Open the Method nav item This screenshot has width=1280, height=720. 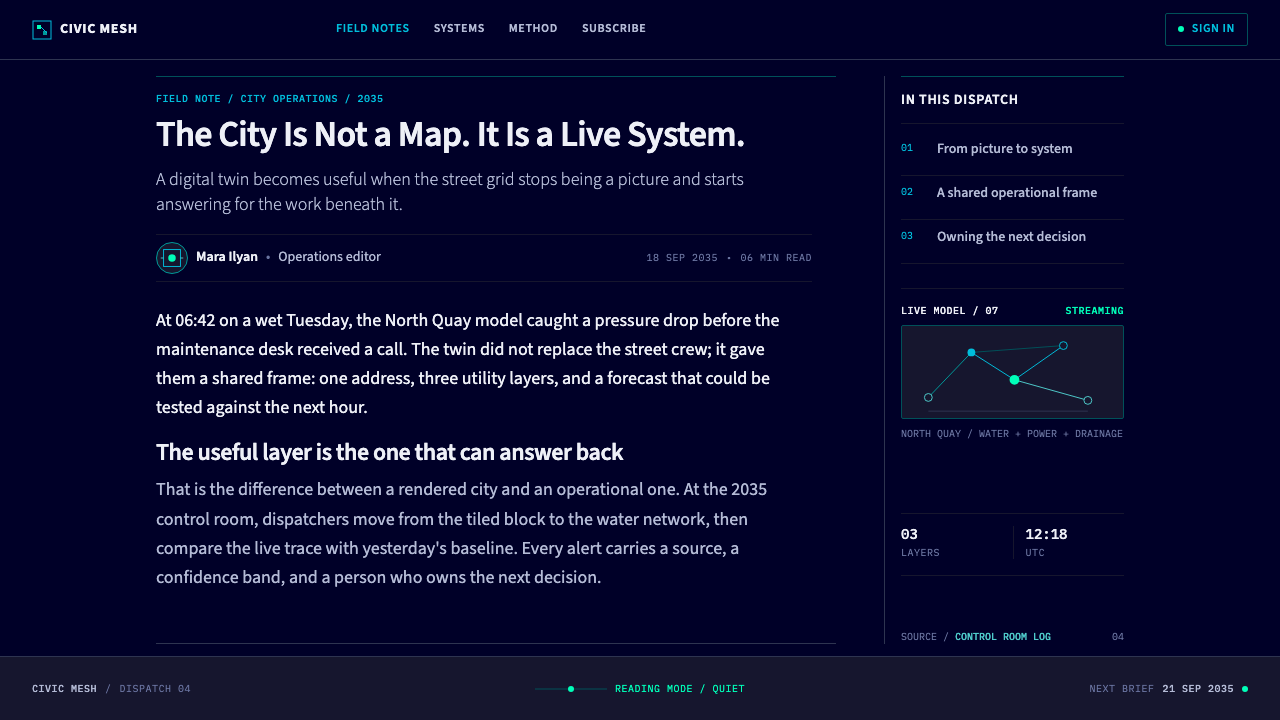tap(533, 29)
